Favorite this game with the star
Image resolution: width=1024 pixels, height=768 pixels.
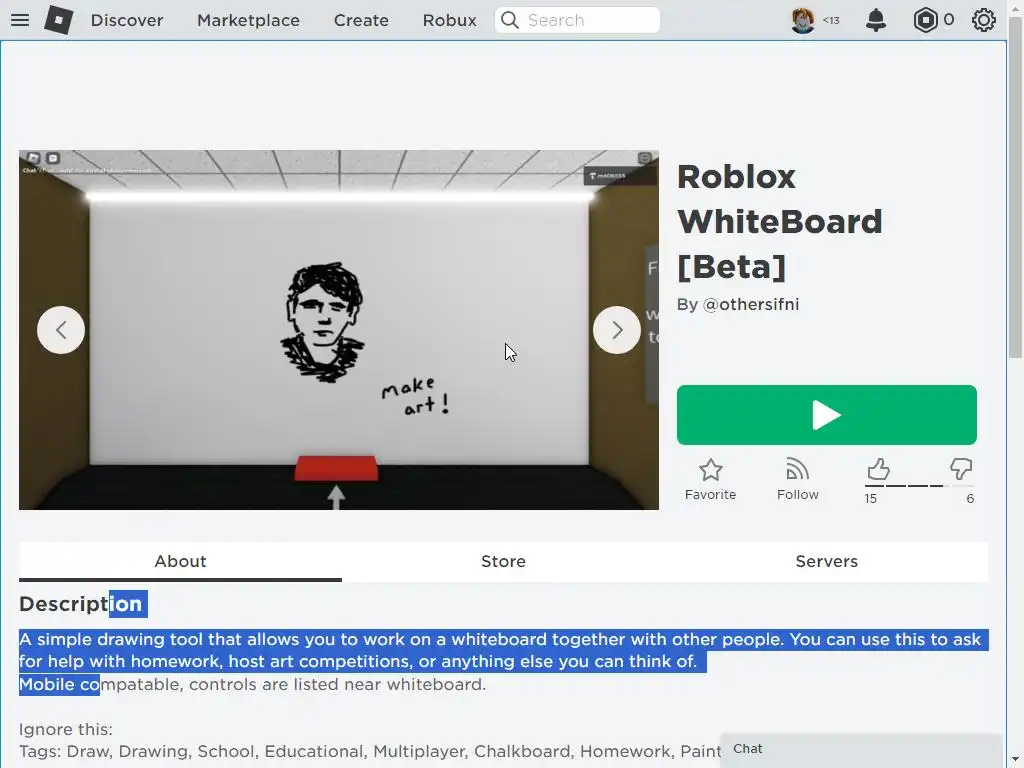click(x=710, y=479)
